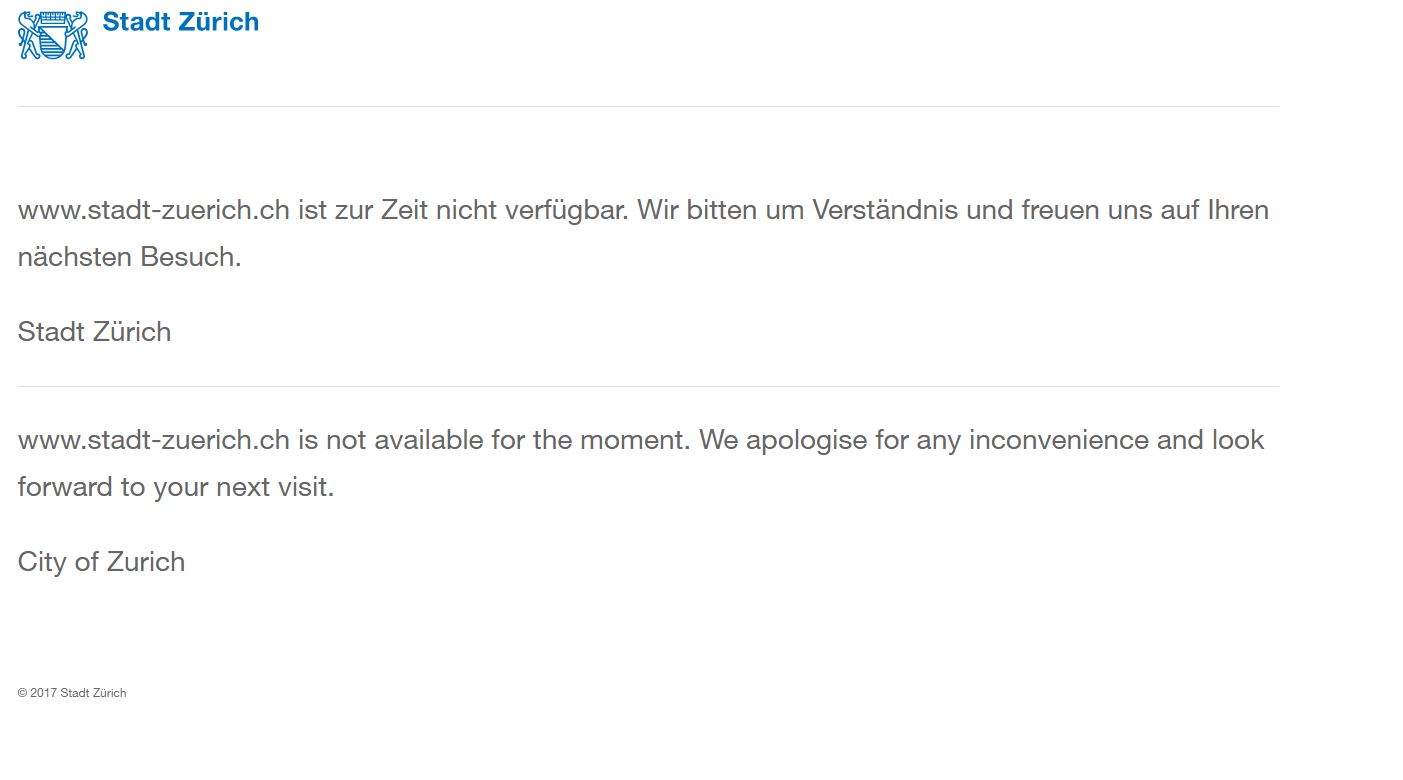Click the © 2017 Stadt Zürich footer text
The image size is (1403, 780).
click(72, 693)
